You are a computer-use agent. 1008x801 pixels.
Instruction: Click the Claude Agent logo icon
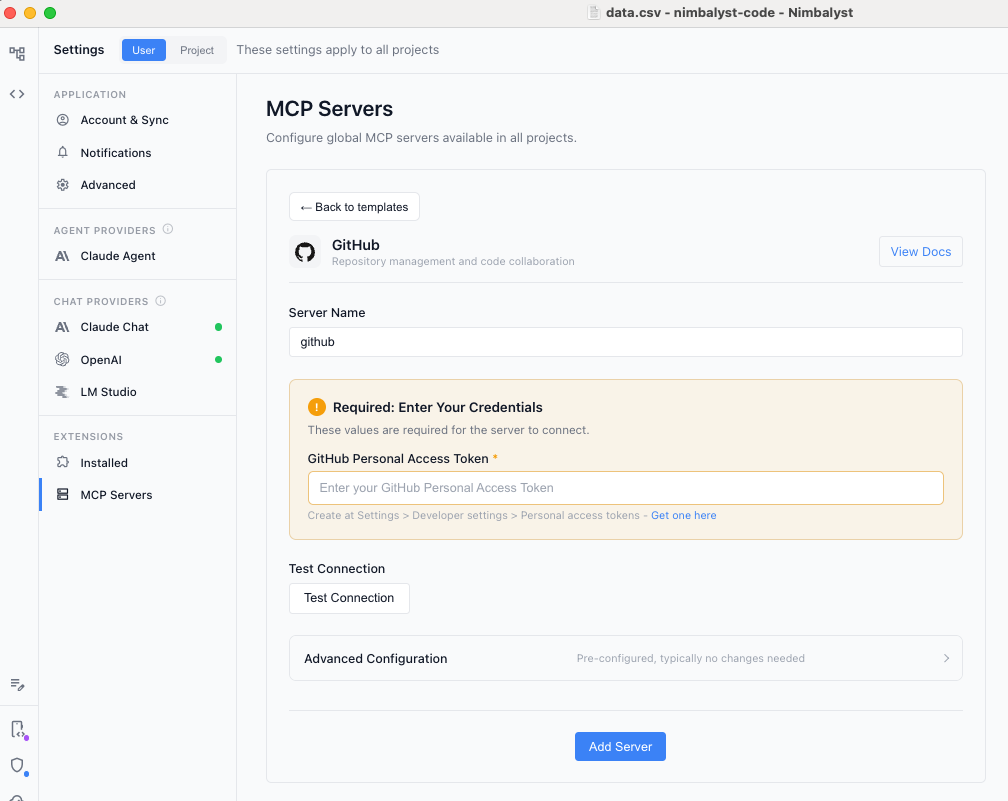coord(62,256)
